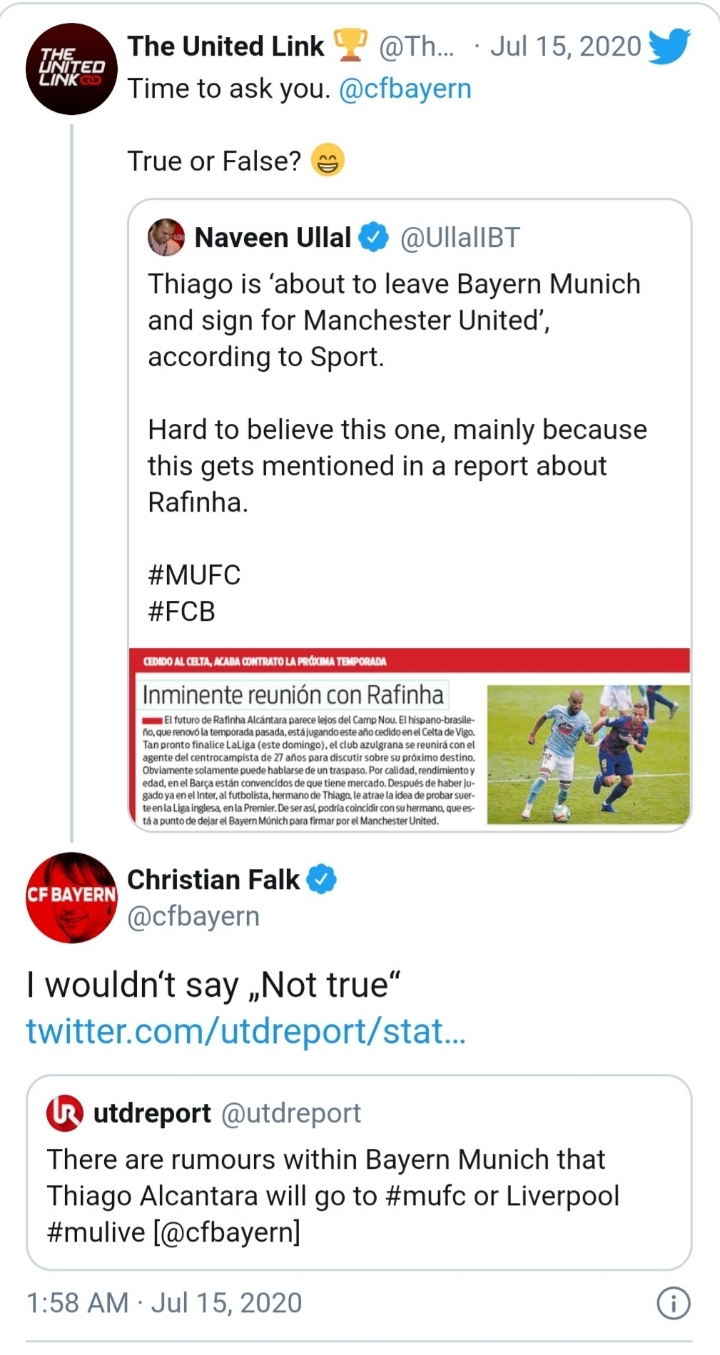Image resolution: width=720 pixels, height=1355 pixels.
Task: Click The United Link account name
Action: coord(226,46)
